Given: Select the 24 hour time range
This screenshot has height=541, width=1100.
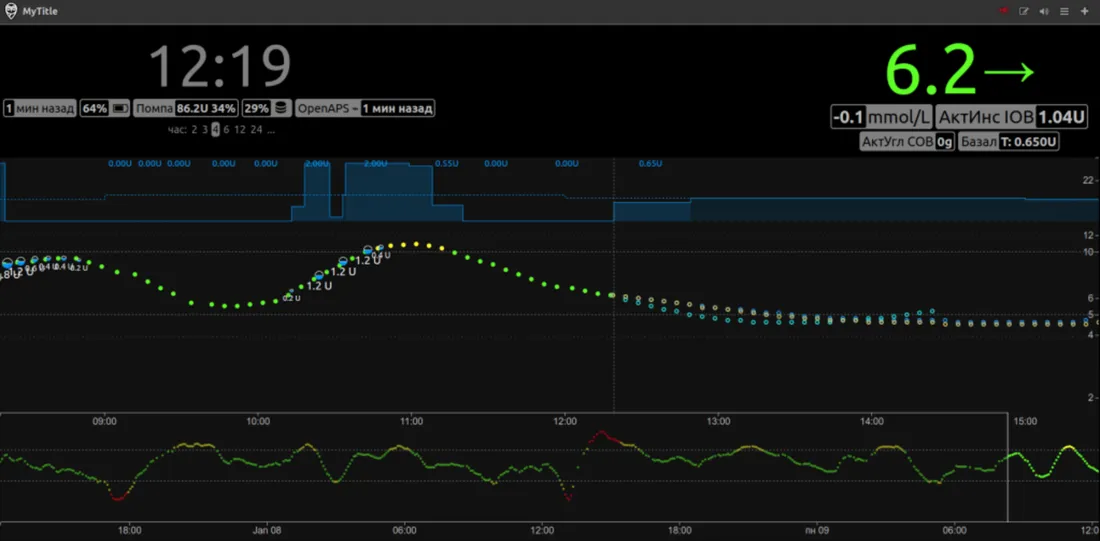Looking at the screenshot, I should [256, 130].
